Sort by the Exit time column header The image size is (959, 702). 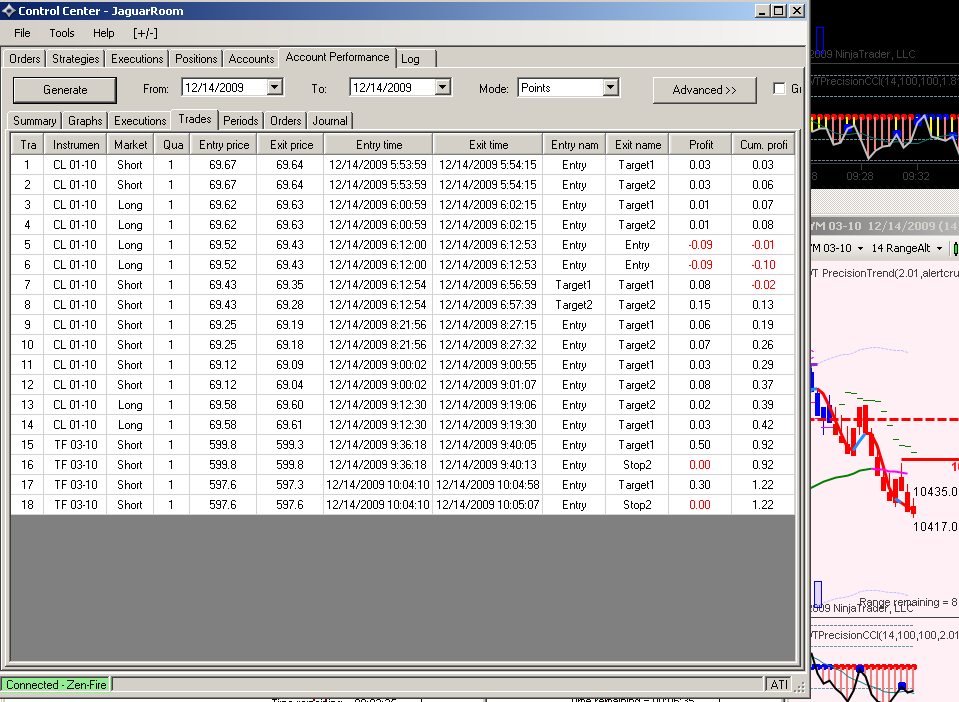(488, 145)
